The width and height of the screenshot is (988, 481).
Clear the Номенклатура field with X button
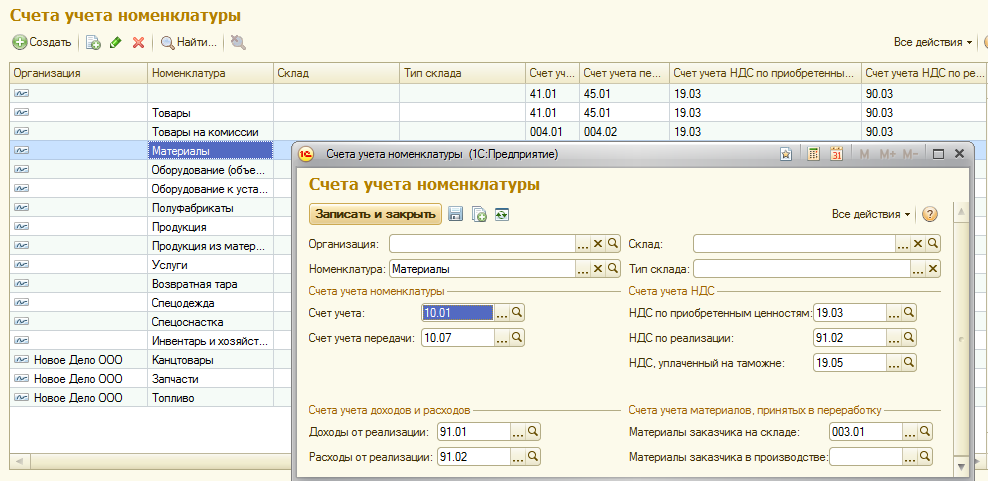pos(598,268)
